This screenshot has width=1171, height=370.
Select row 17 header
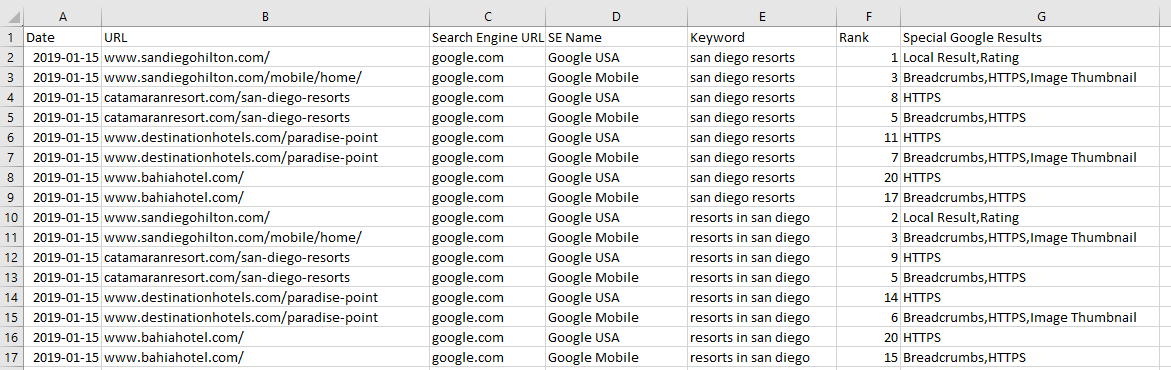pos(12,357)
